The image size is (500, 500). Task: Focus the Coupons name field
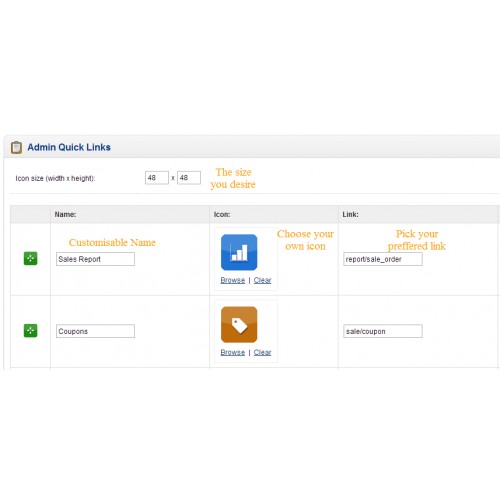(x=95, y=331)
